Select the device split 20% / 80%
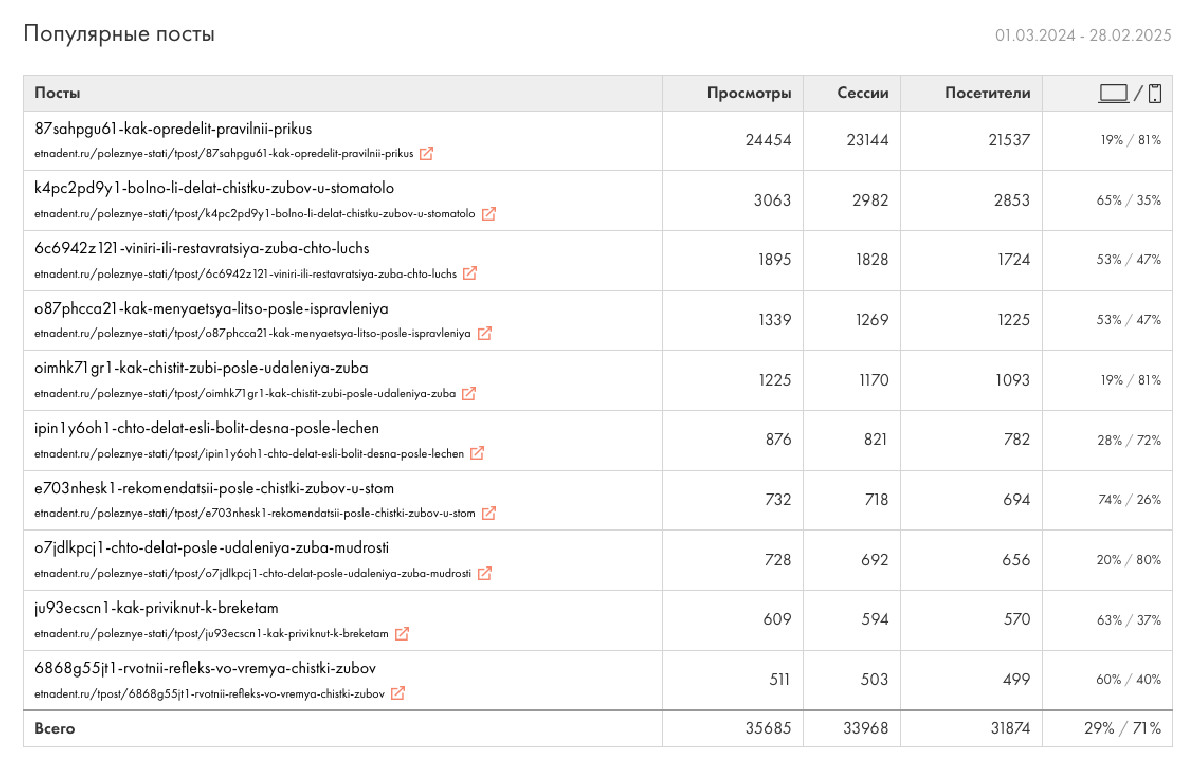1200x769 pixels. (1129, 560)
